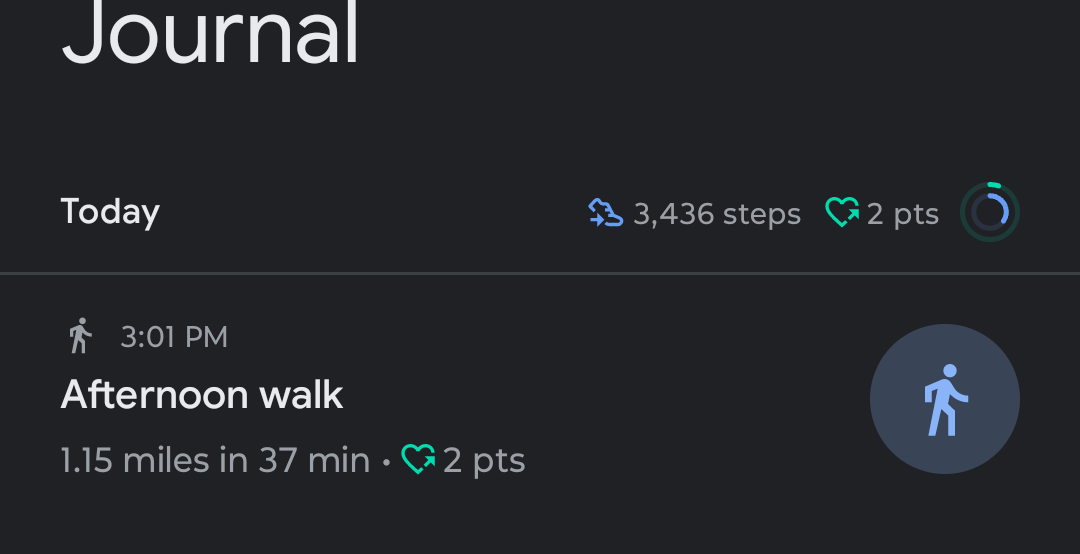Tap the heart icon in walk details
Screen dimensions: 1080x554
click(x=418, y=459)
